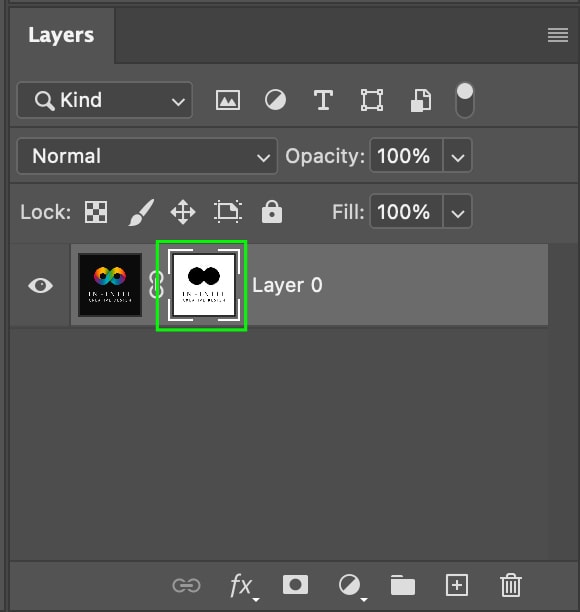The height and width of the screenshot is (612, 580).
Task: Toggle lock all padlock icon
Action: [272, 212]
